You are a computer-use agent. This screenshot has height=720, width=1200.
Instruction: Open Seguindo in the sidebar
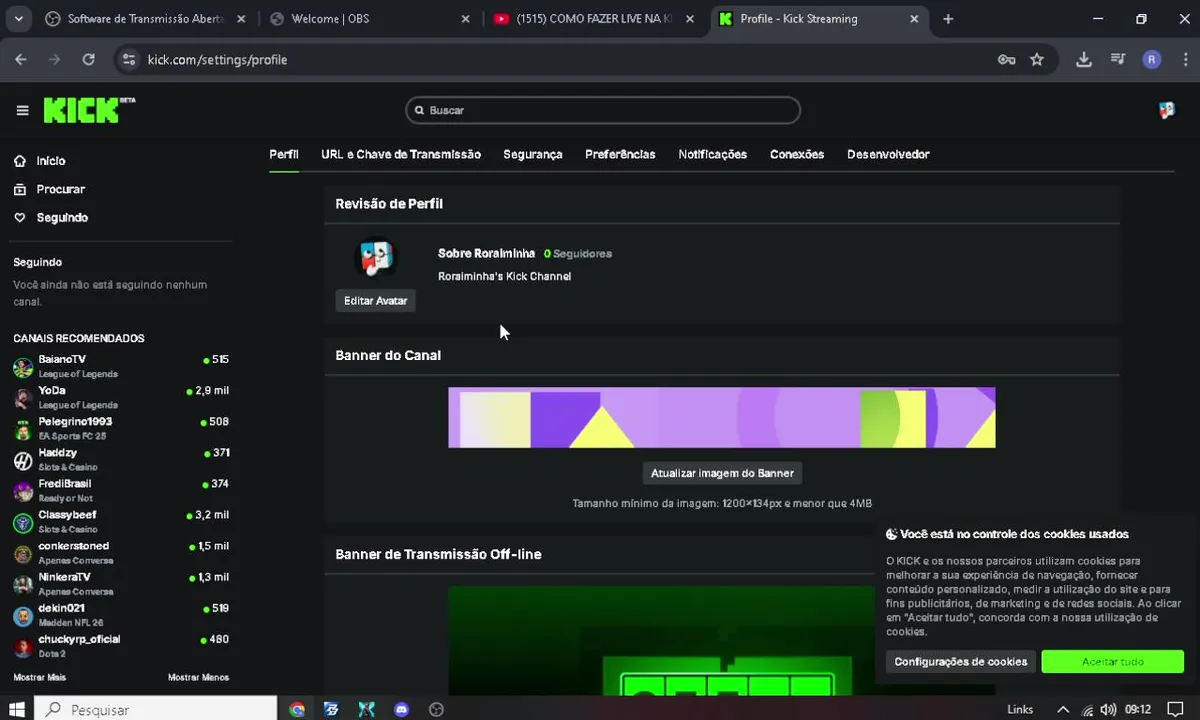[51, 217]
